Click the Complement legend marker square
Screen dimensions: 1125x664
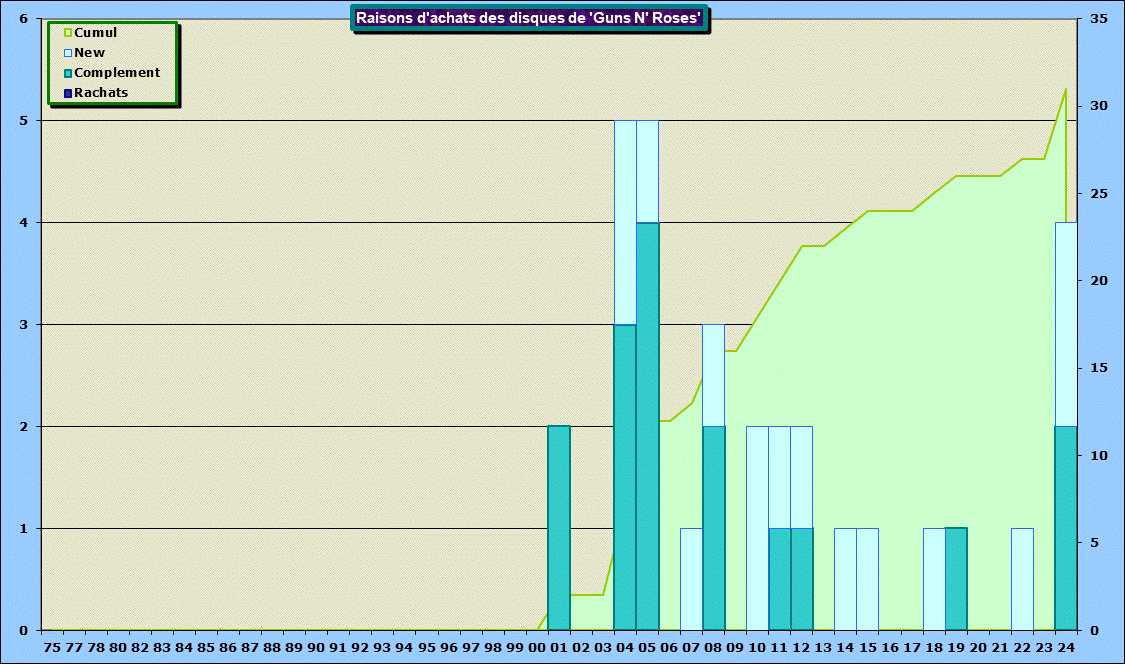pyautogui.click(x=68, y=73)
